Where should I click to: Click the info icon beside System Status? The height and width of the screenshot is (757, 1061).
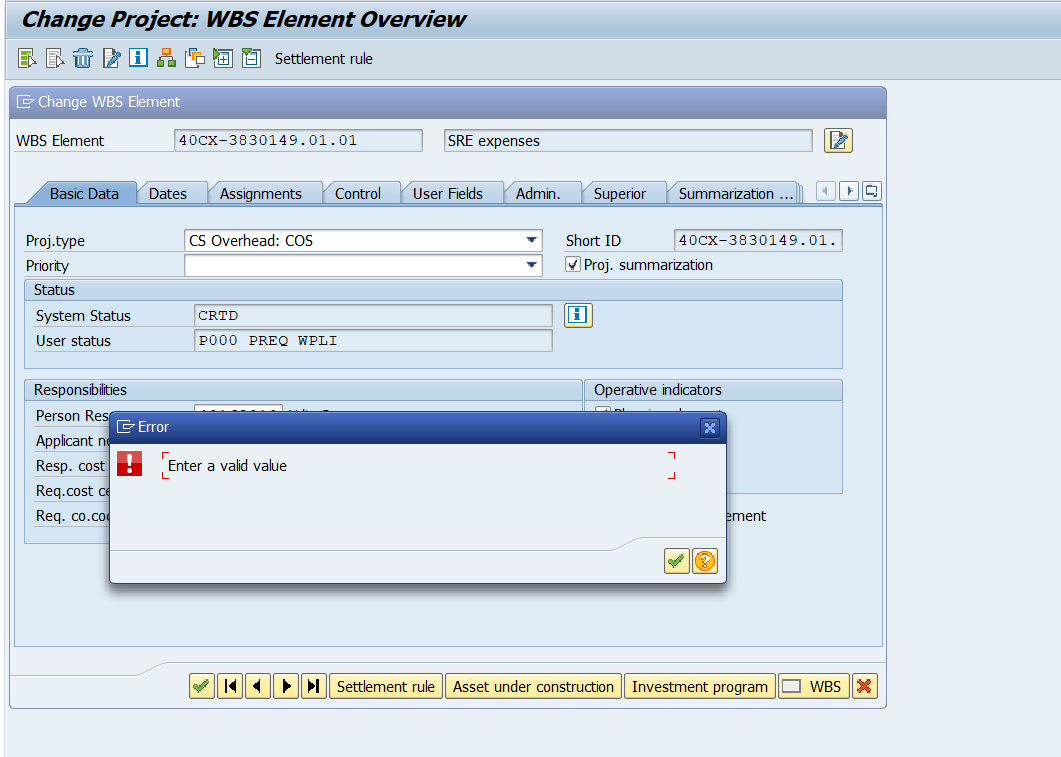click(x=578, y=315)
